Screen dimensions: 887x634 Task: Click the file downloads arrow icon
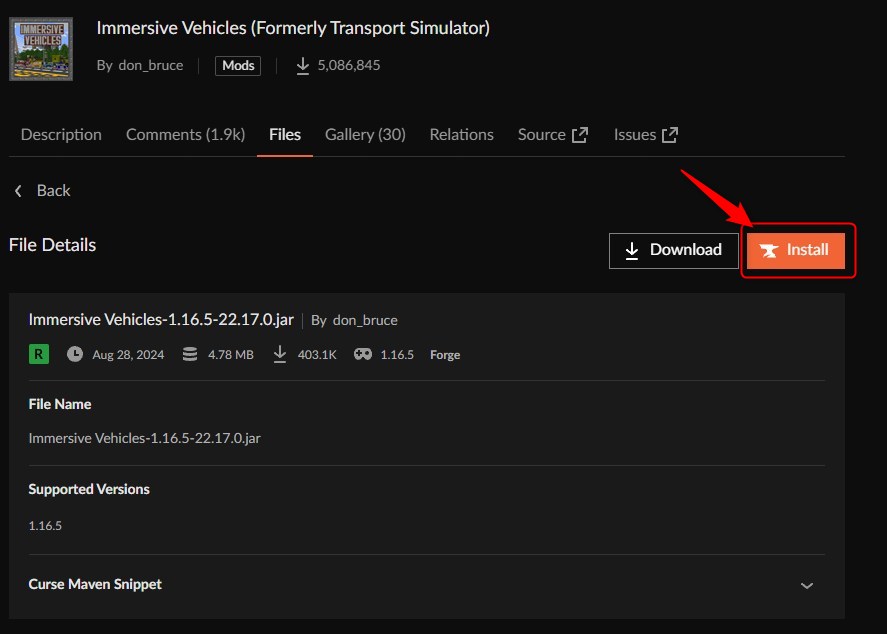click(279, 354)
